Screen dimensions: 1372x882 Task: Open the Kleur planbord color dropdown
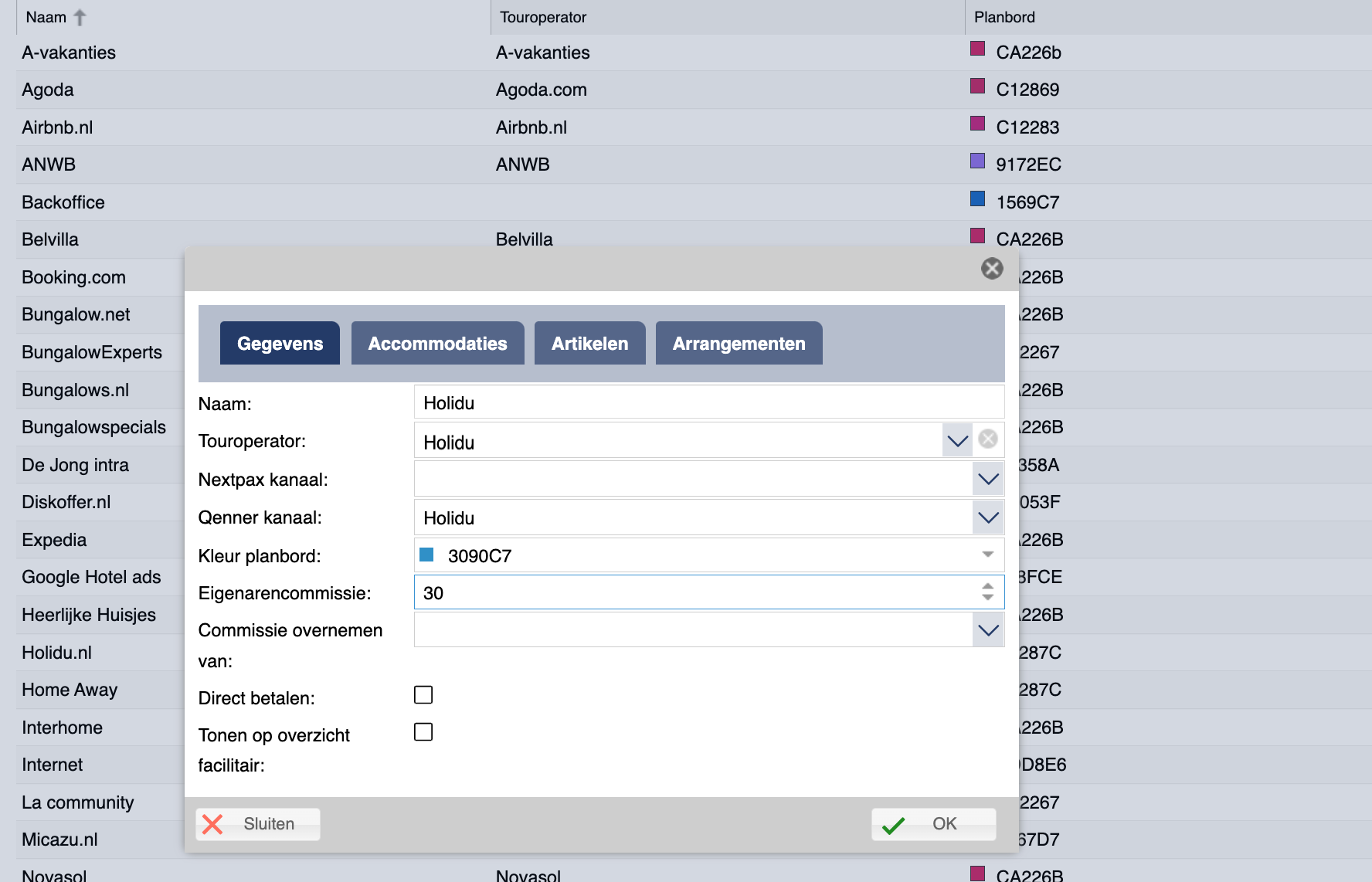(x=988, y=555)
